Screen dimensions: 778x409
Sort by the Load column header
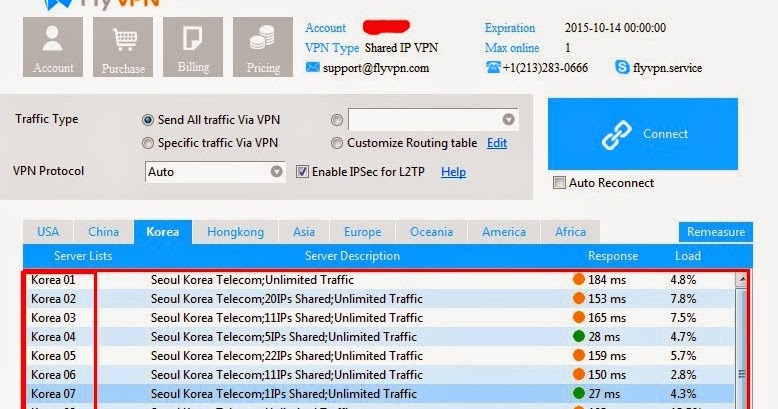688,256
